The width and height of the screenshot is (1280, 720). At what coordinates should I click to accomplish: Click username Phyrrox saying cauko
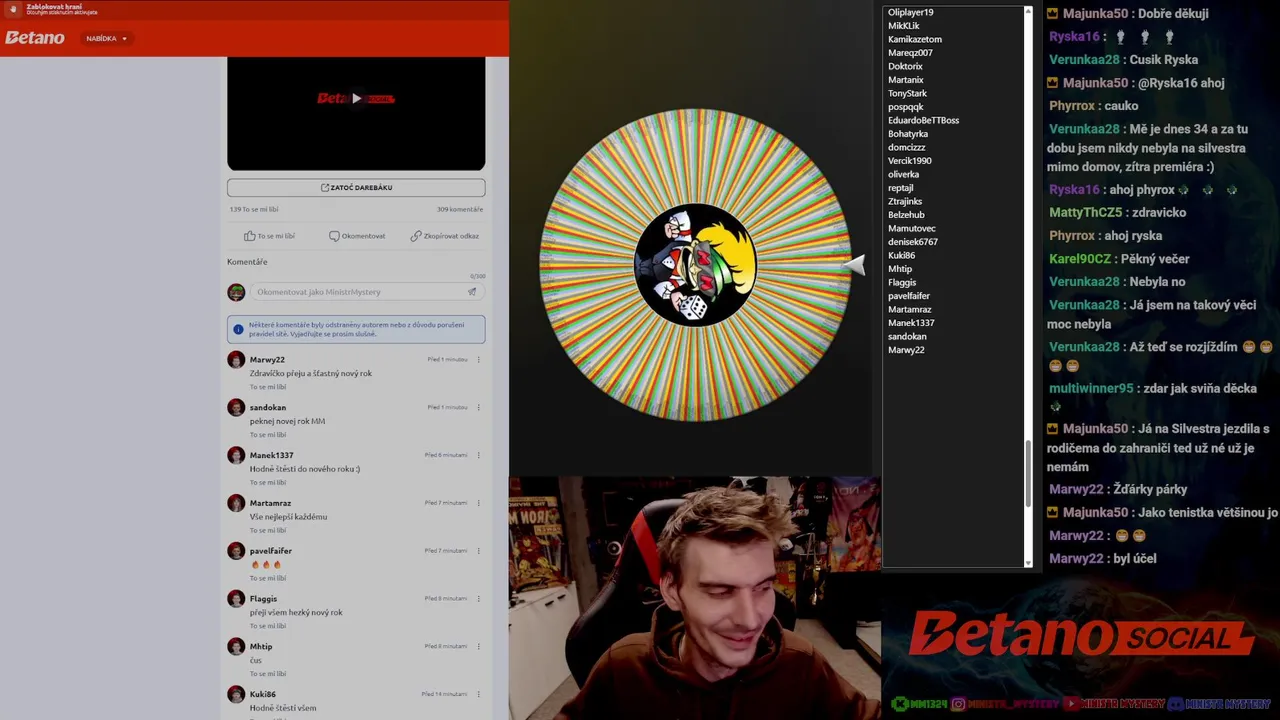pos(1072,105)
